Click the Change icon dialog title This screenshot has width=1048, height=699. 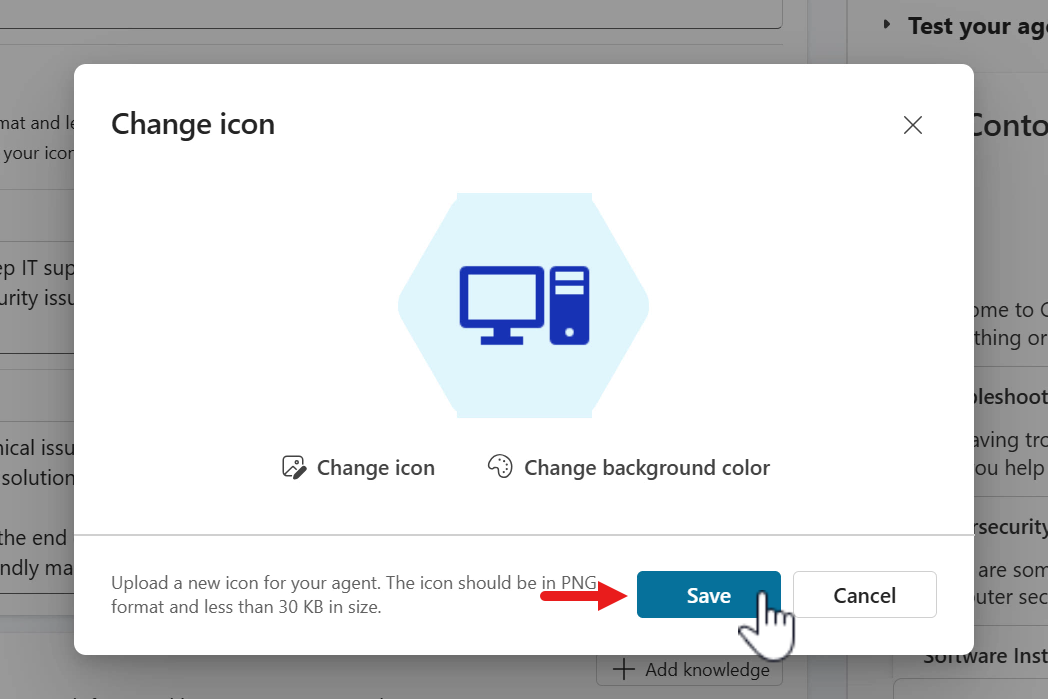pos(193,124)
